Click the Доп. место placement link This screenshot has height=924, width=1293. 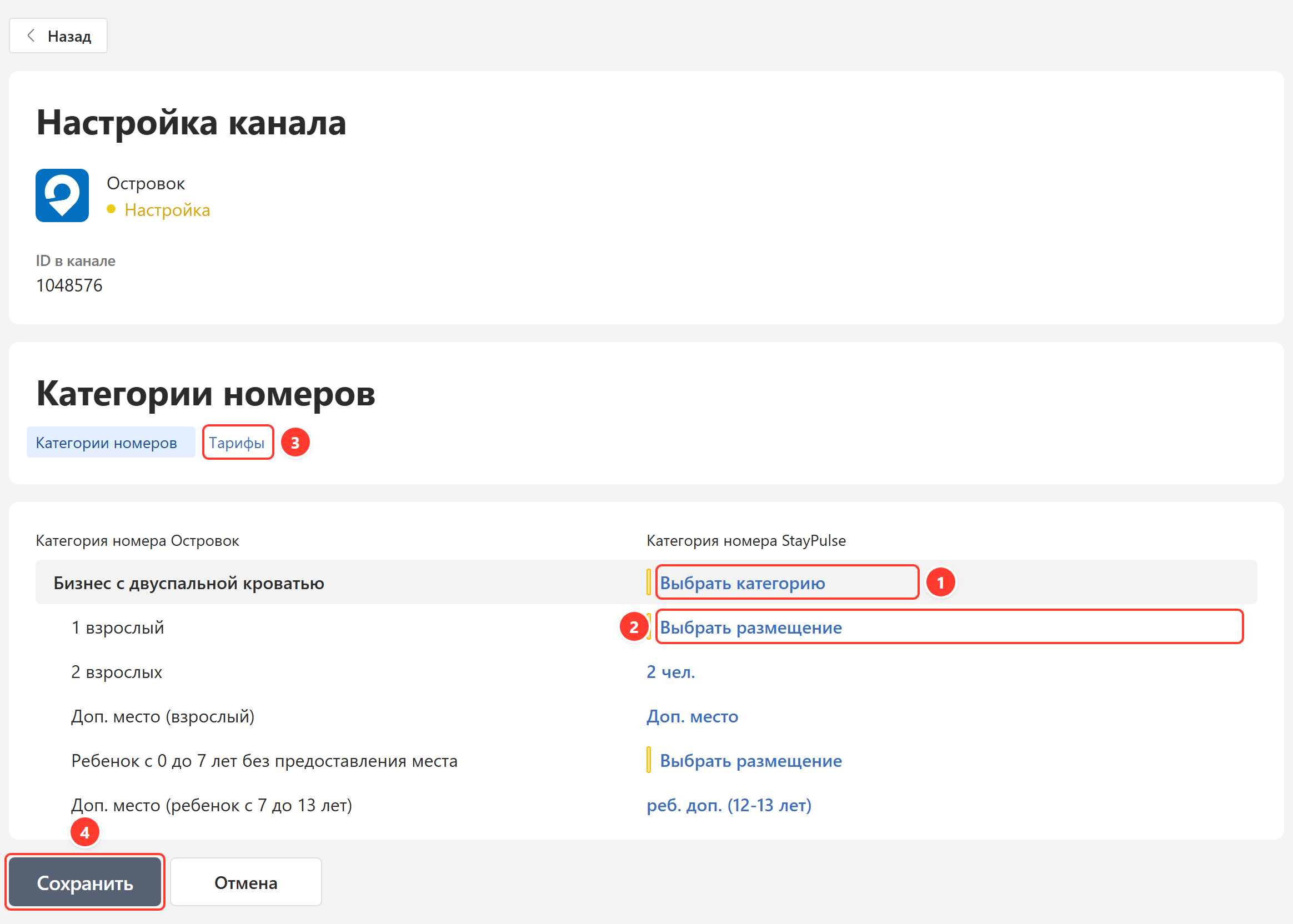(692, 716)
